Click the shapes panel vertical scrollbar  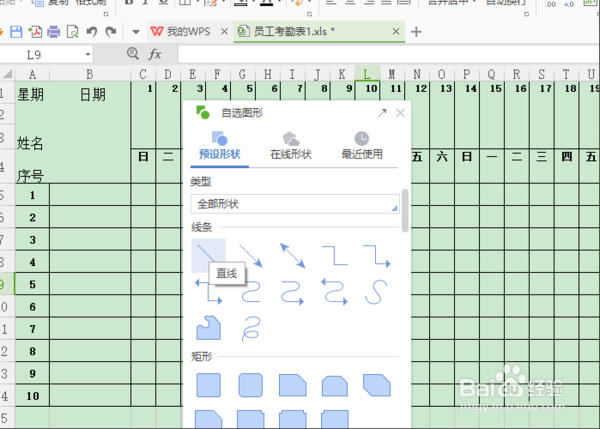(405, 210)
